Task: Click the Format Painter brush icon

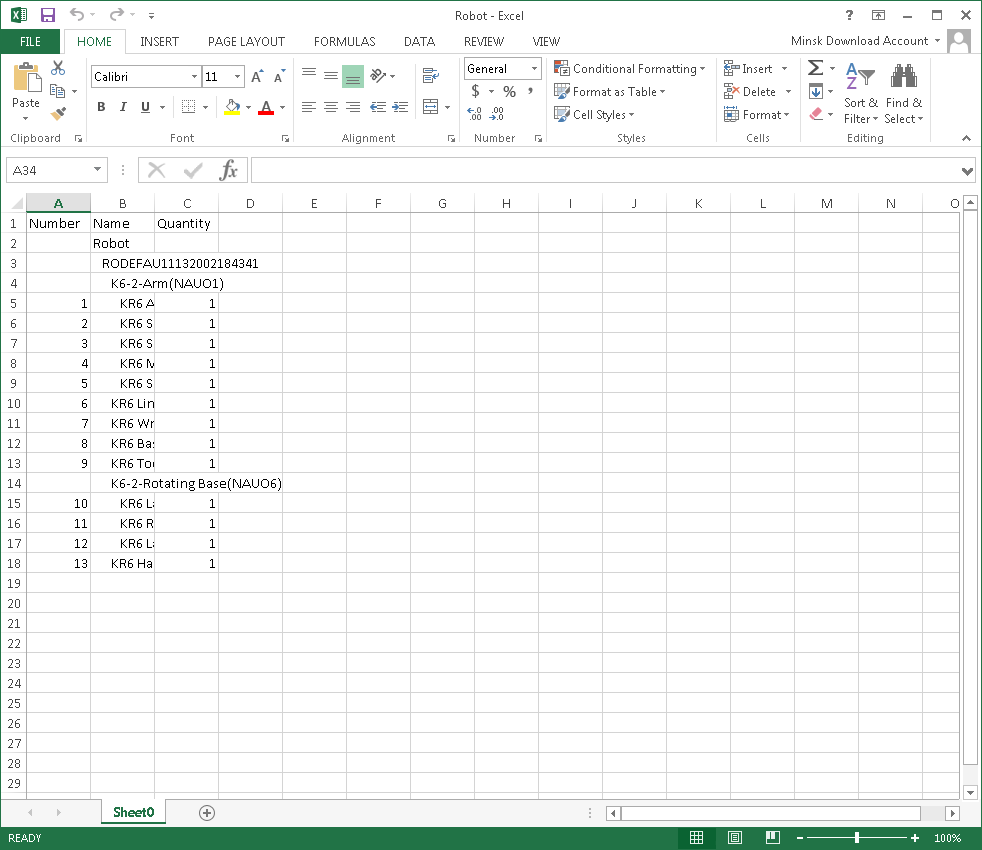Action: pos(57,114)
